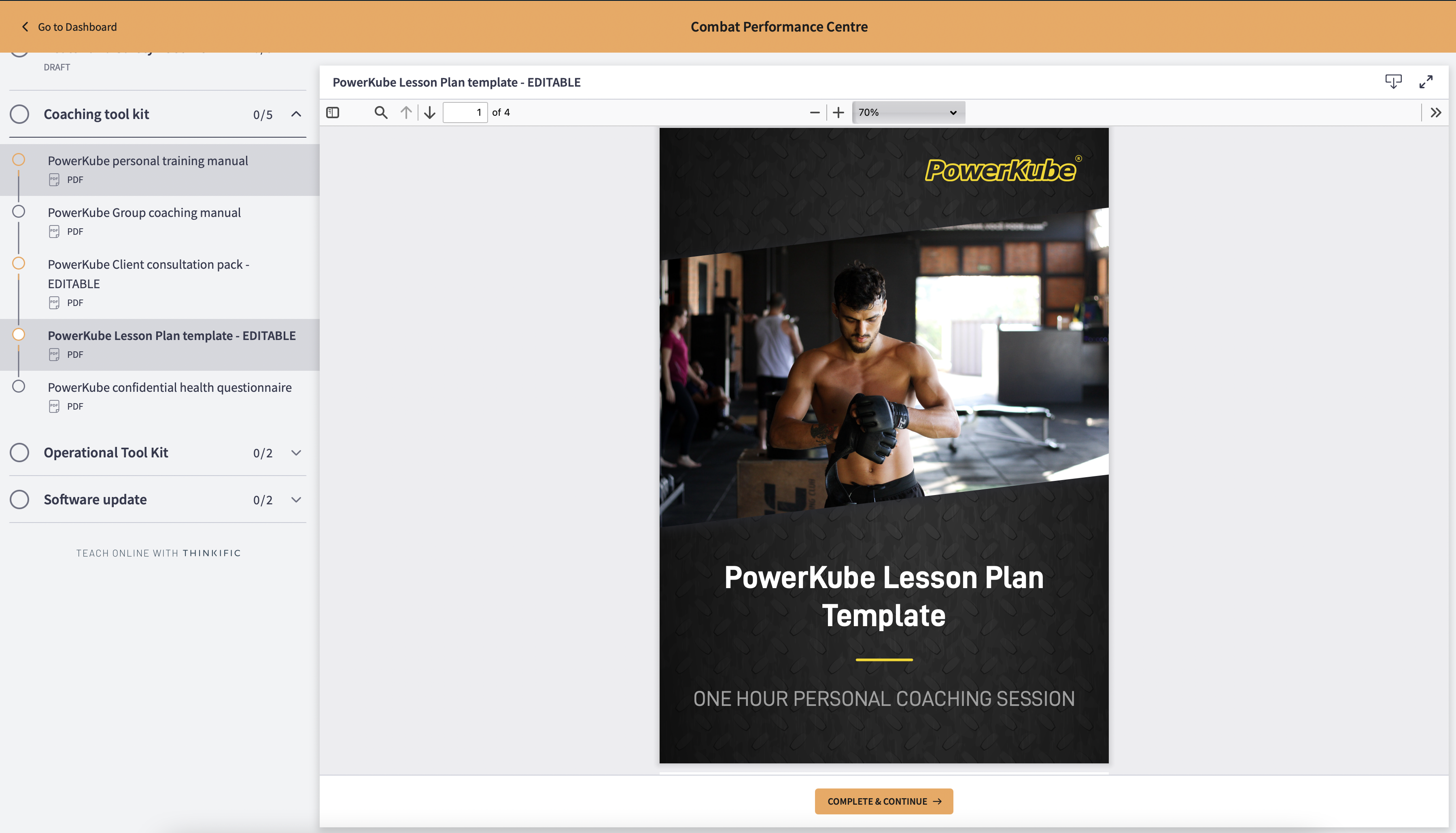Image resolution: width=1456 pixels, height=833 pixels.
Task: Click the PDF page number field
Action: (465, 113)
